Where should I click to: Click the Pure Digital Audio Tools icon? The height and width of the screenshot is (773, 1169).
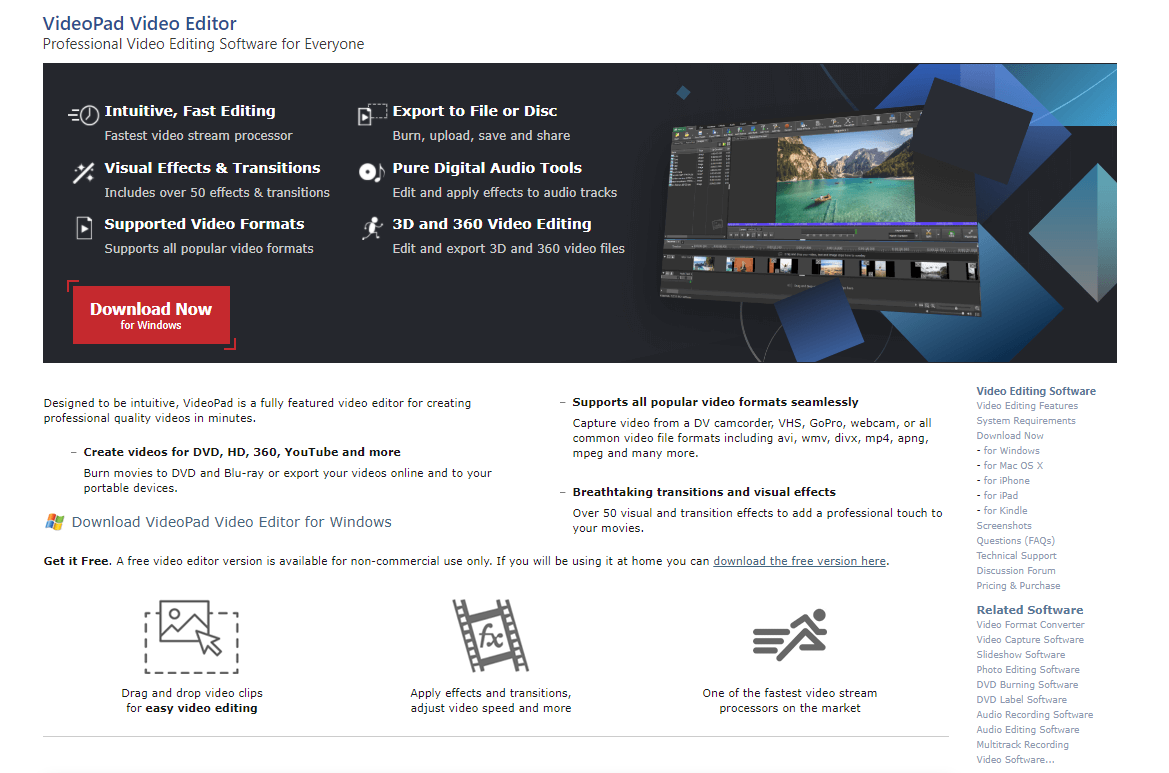[371, 172]
